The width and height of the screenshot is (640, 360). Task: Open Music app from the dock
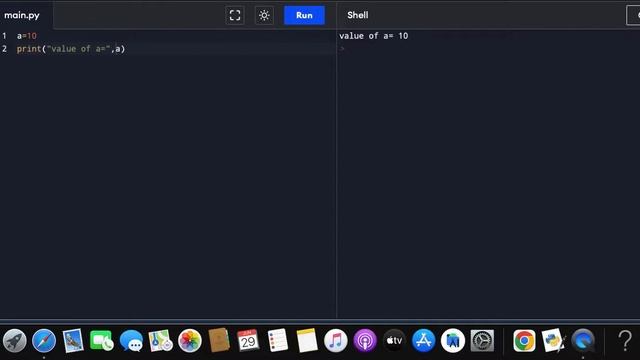click(336, 340)
